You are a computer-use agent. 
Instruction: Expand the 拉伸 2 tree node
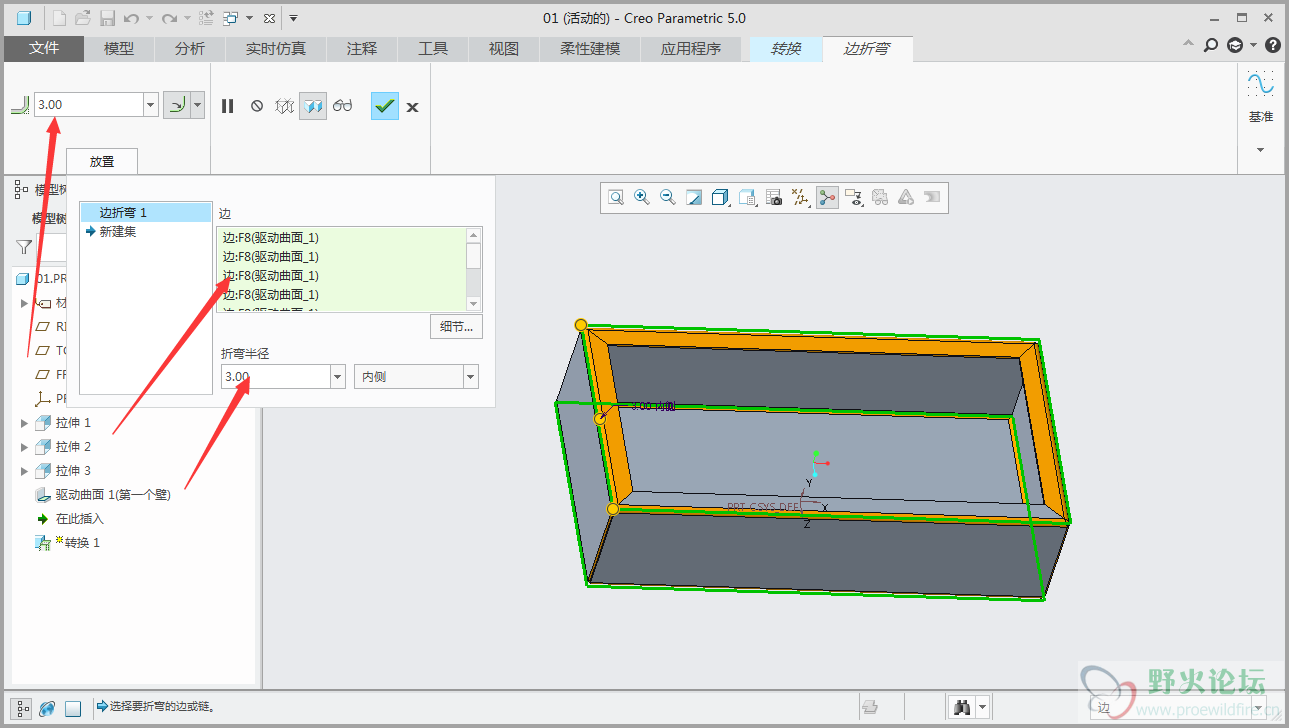[25, 447]
